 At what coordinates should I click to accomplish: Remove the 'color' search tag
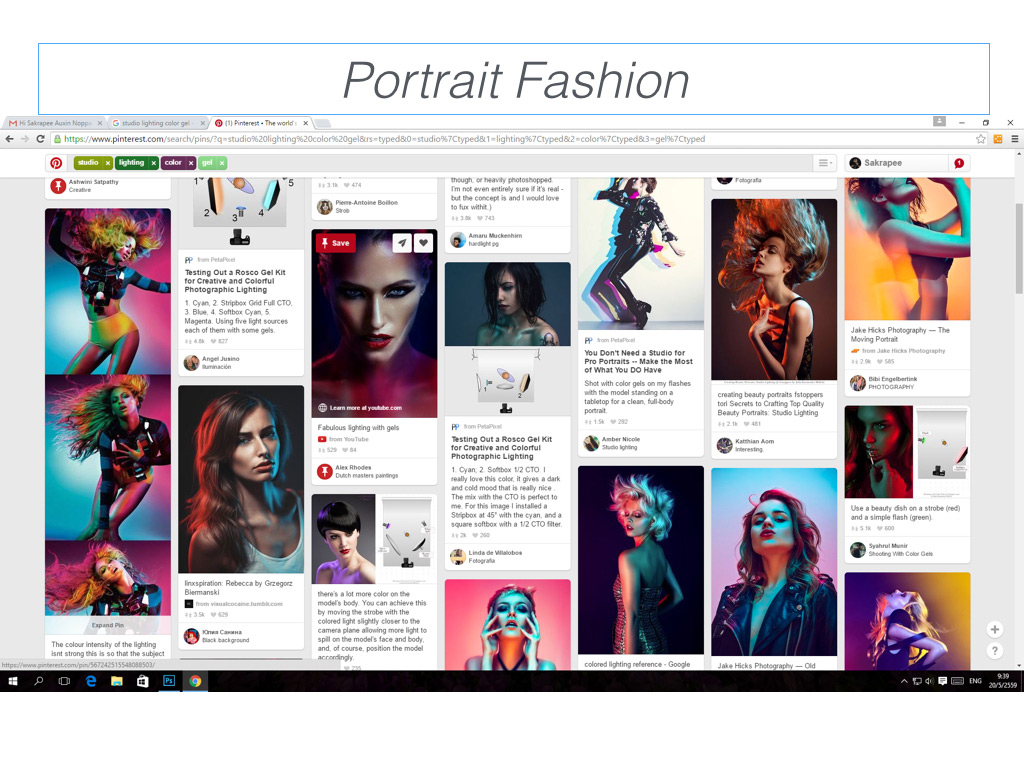click(191, 163)
